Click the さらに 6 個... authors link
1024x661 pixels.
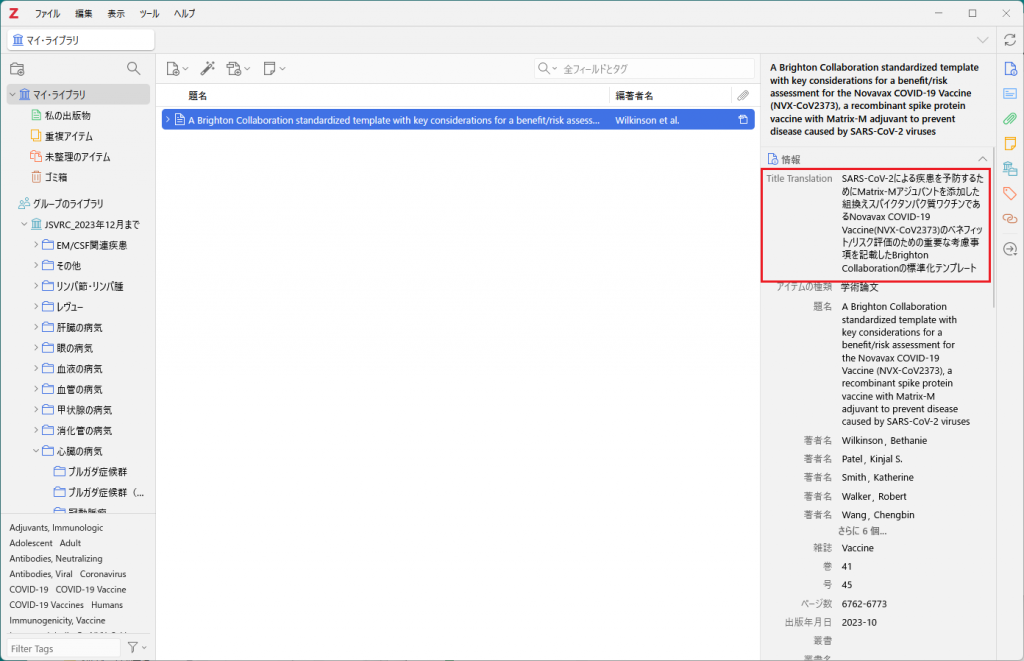pos(862,531)
